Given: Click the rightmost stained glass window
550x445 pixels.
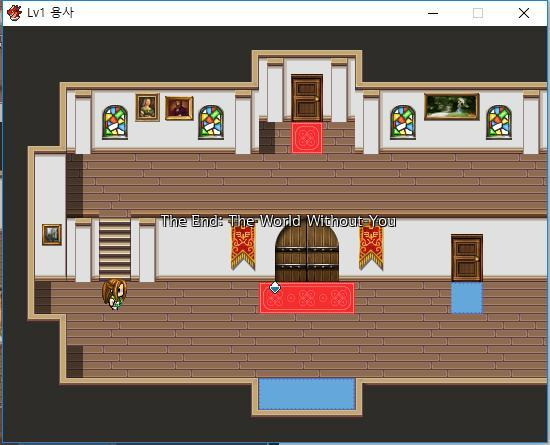Looking at the screenshot, I should point(499,122).
